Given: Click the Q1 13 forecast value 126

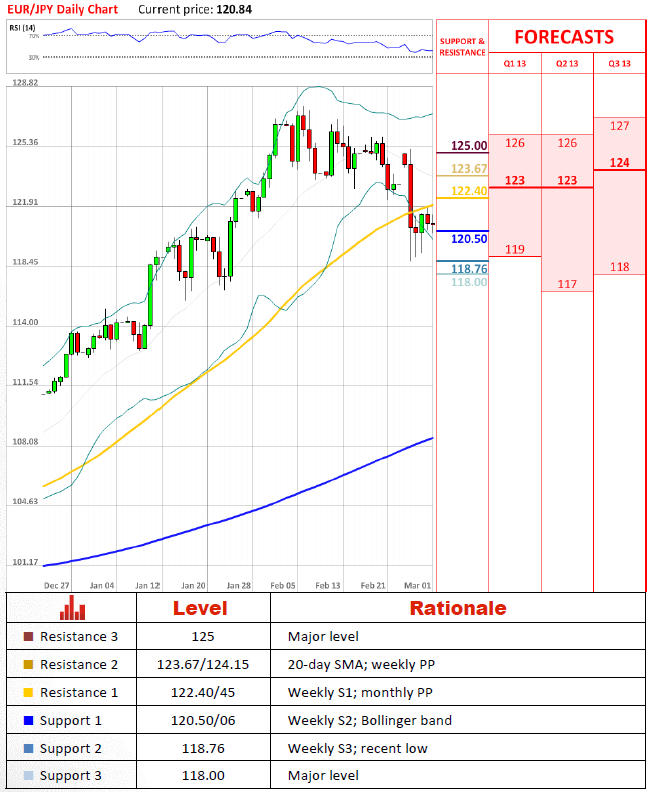Looking at the screenshot, I should coord(515,143).
